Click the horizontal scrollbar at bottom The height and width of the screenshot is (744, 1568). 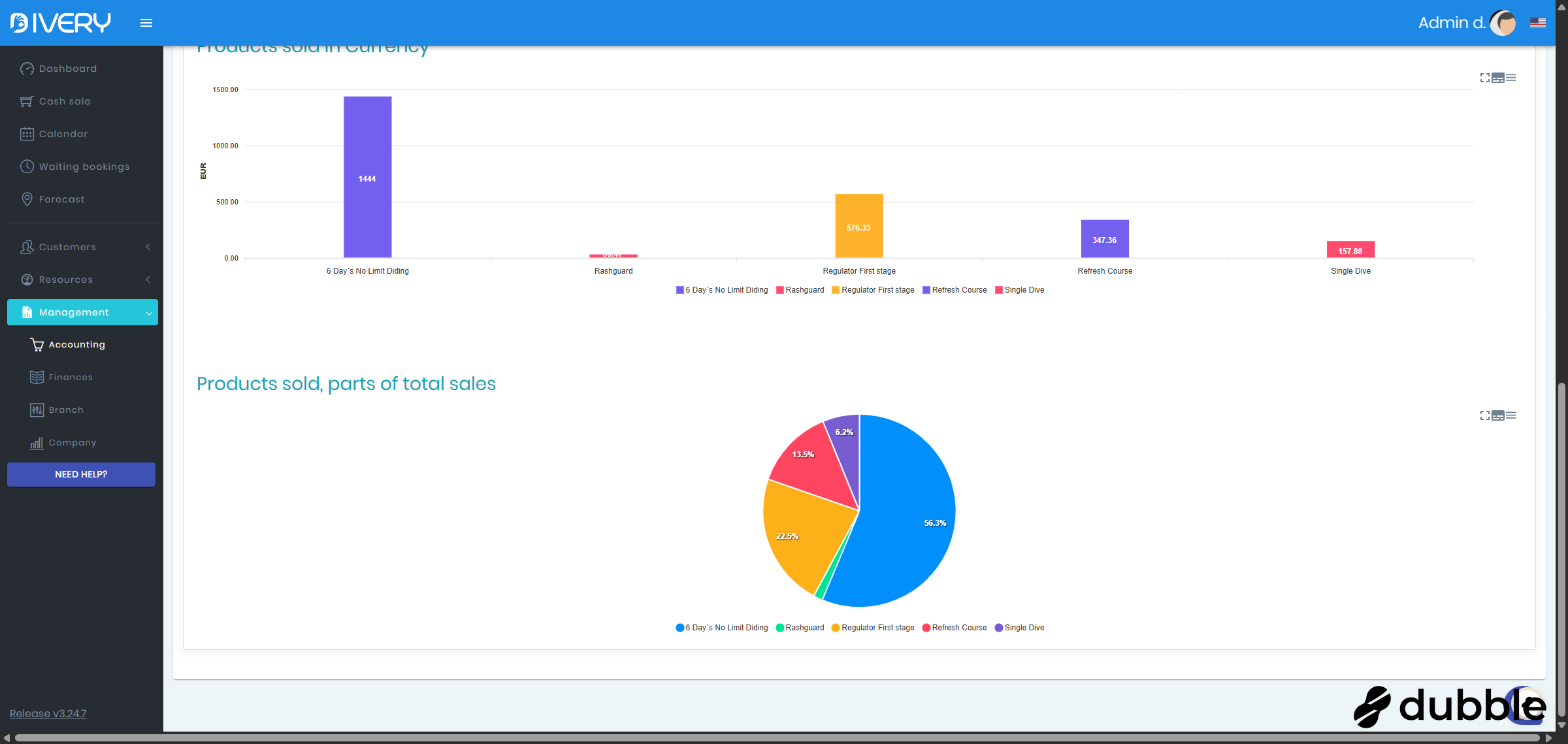click(777, 738)
